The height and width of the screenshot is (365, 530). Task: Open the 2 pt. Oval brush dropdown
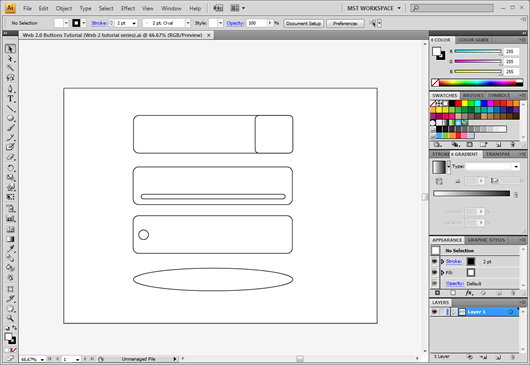coord(188,23)
